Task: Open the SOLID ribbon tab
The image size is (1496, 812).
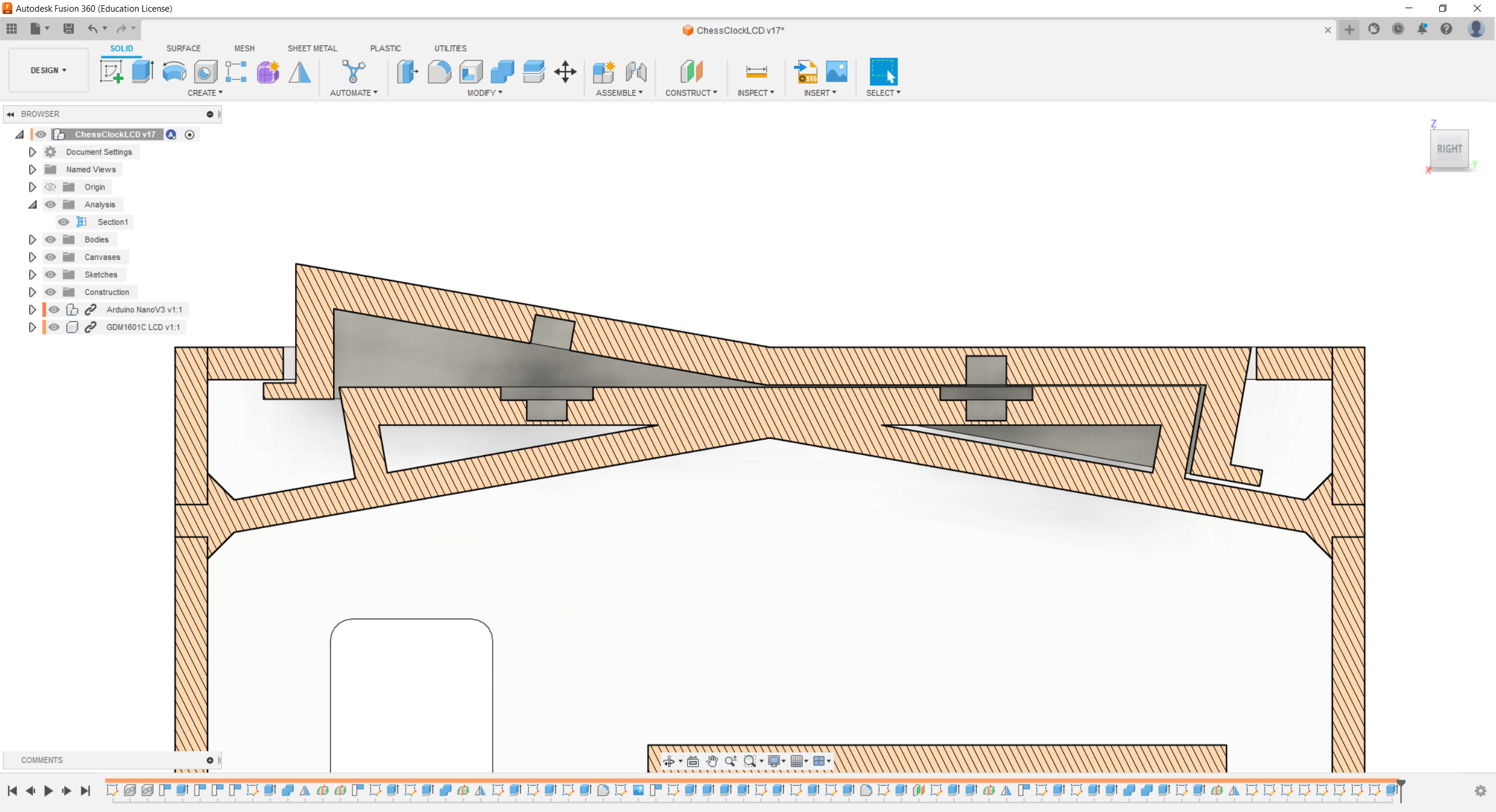Action: tap(119, 47)
